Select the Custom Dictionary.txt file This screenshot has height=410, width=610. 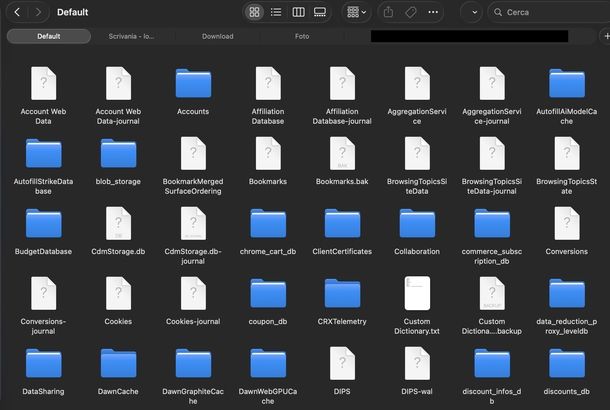[417, 306]
